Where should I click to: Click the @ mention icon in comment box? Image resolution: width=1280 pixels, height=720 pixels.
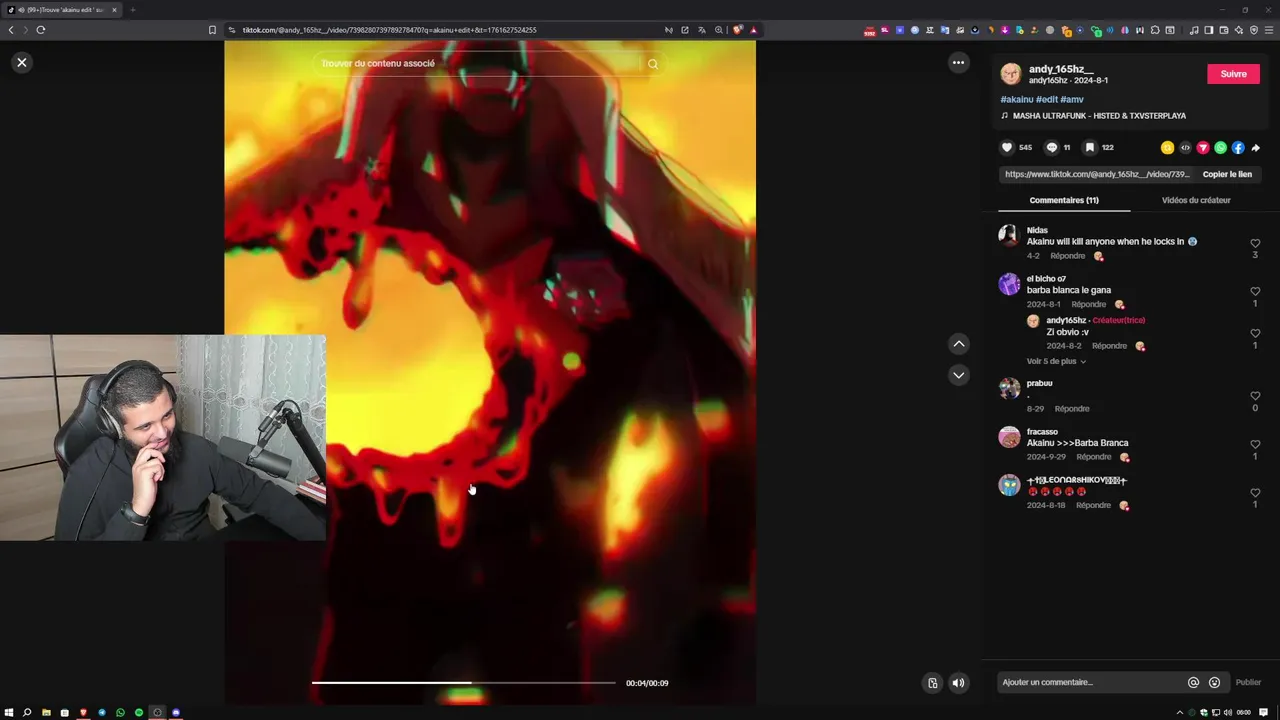[x=1193, y=682]
